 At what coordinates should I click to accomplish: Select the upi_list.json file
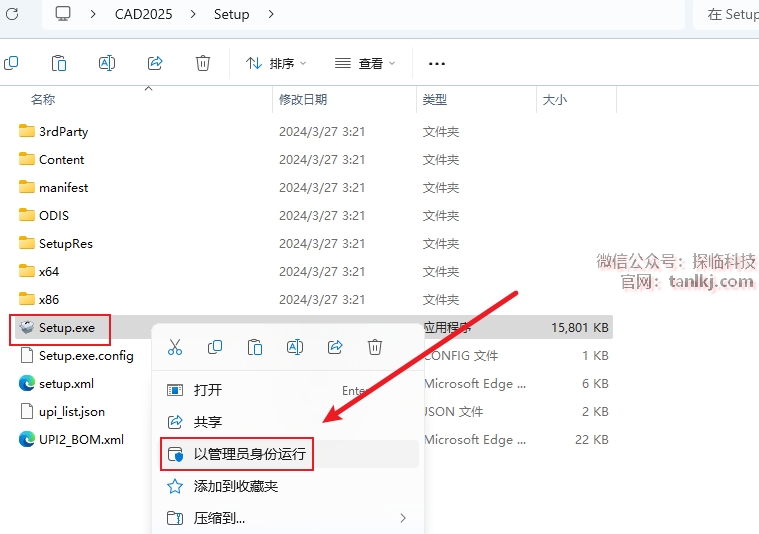tap(62, 412)
